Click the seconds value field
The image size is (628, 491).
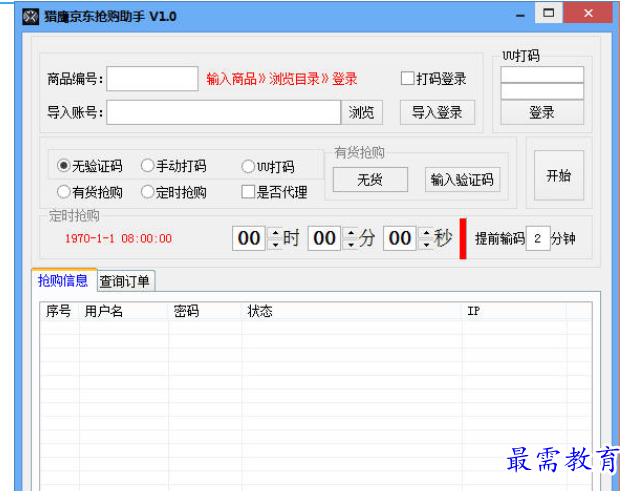coord(400,238)
